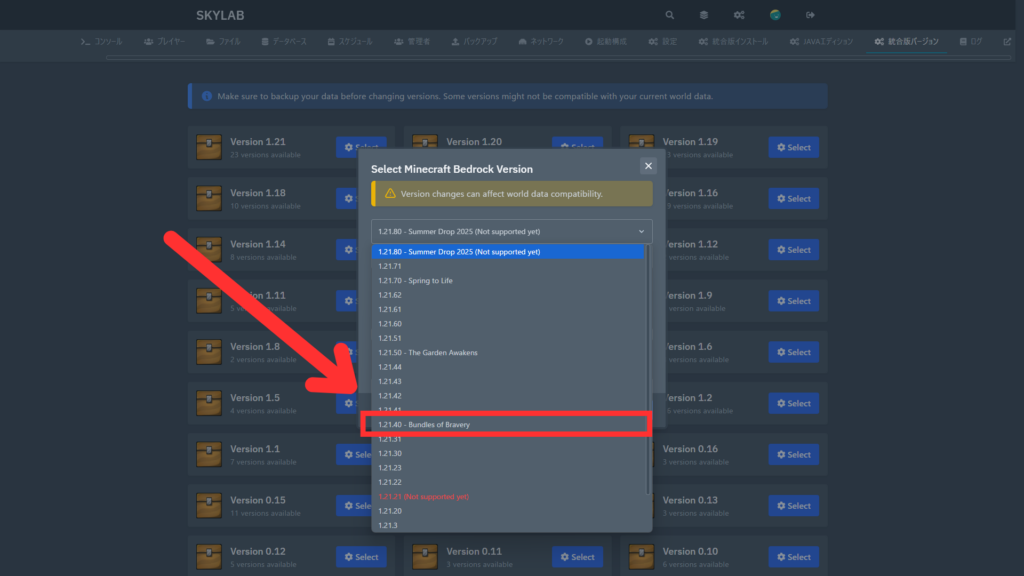1024x576 pixels.
Task: Go to the データベース tab
Action: click(284, 42)
